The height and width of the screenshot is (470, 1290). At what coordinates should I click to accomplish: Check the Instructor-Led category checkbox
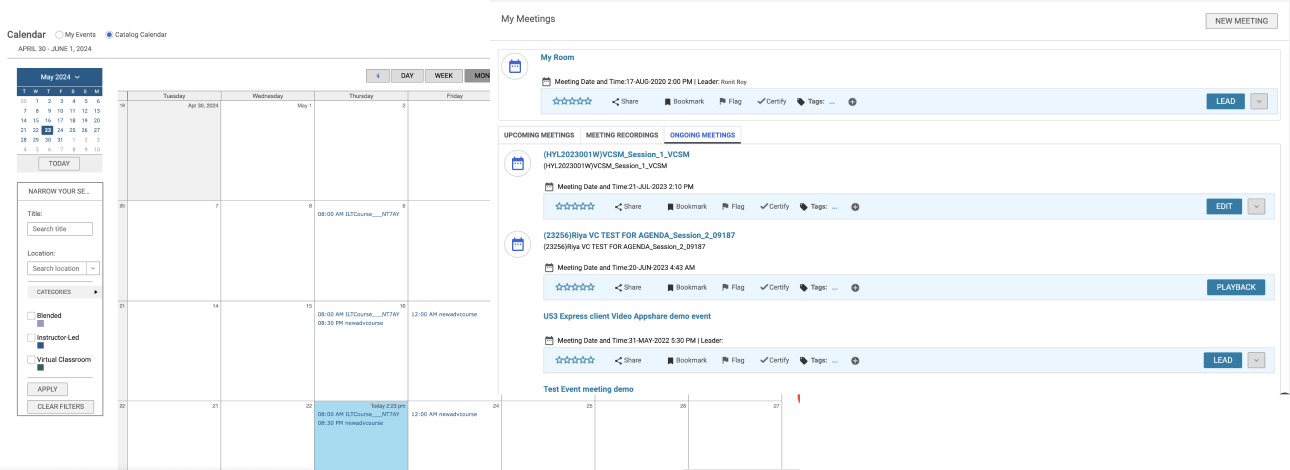(32, 338)
